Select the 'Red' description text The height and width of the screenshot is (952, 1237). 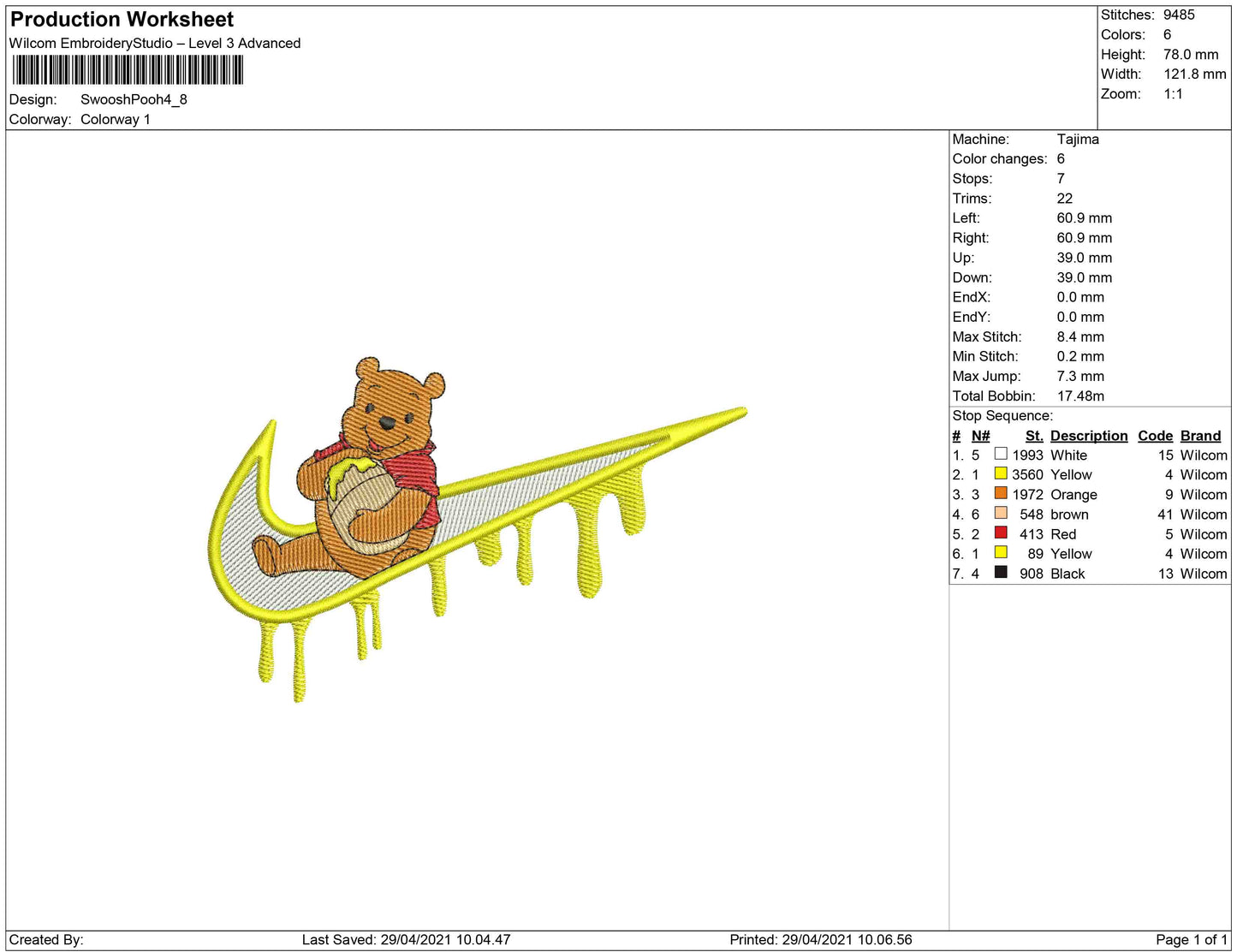coord(1063,534)
